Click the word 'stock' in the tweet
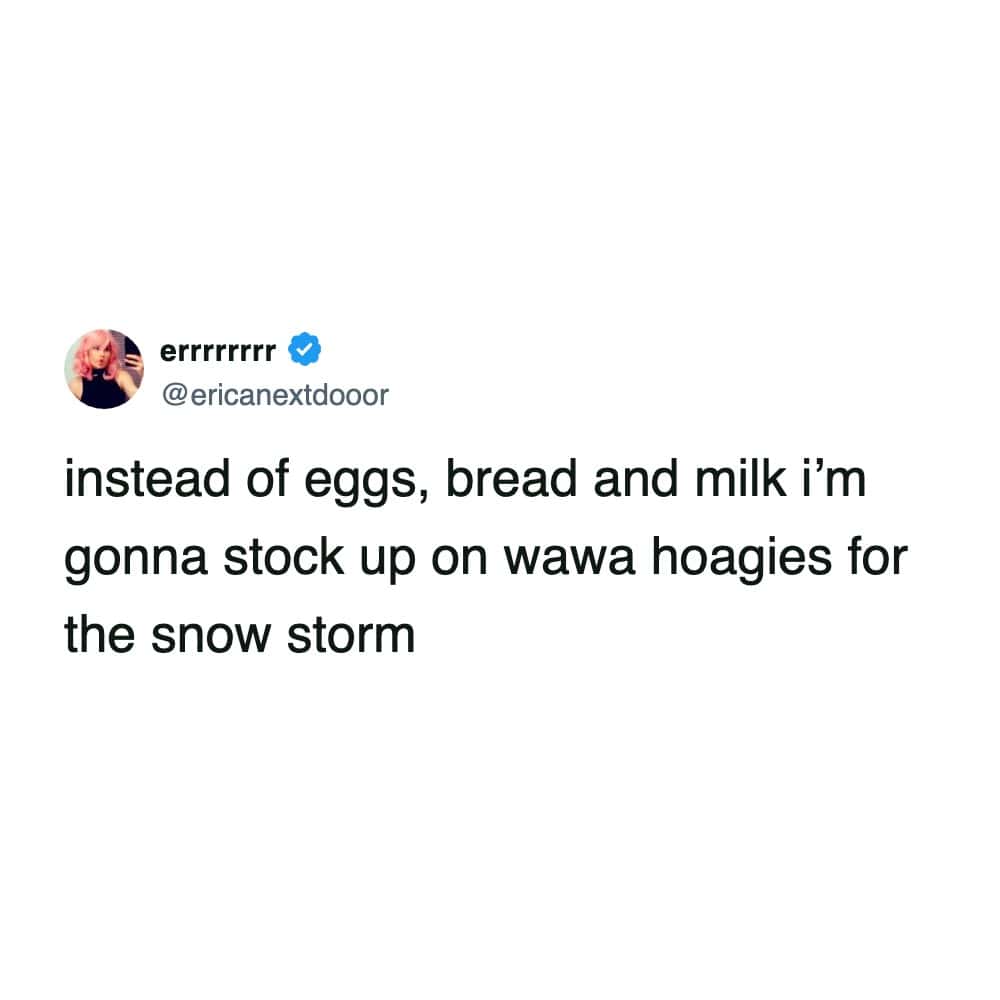This screenshot has height=1000, width=1000. pos(284,556)
